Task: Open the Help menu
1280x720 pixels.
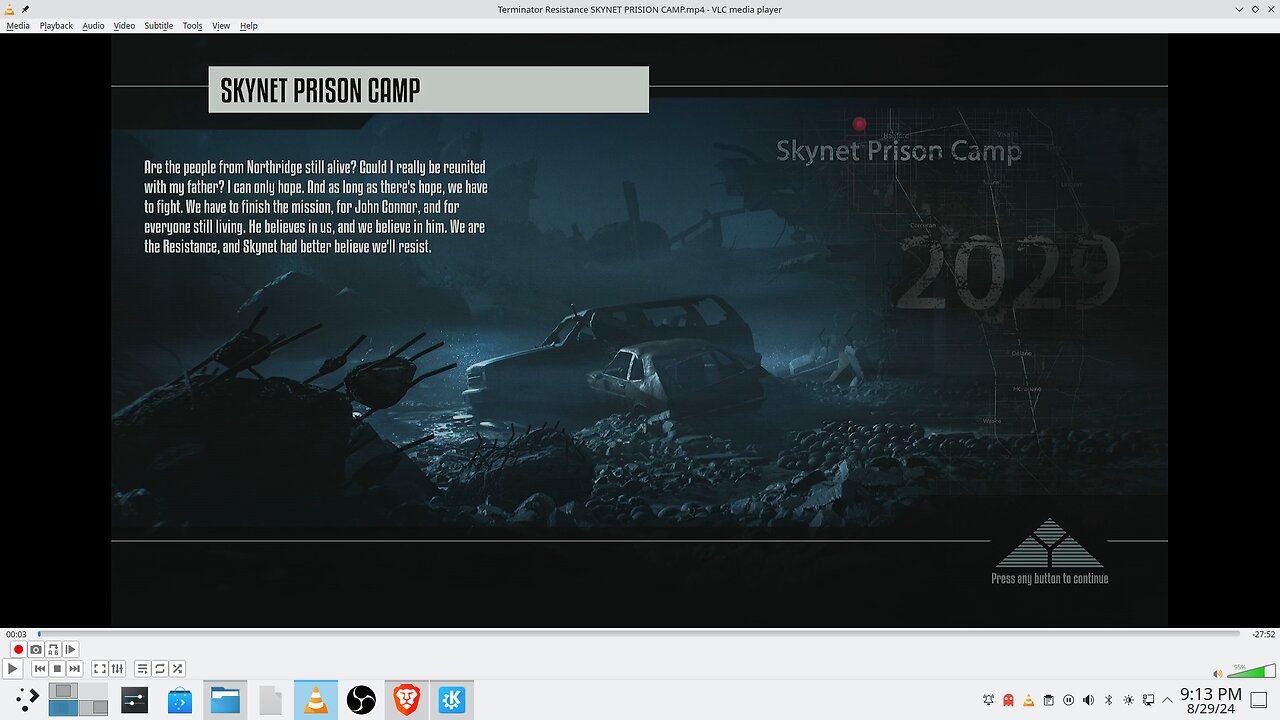Action: coord(248,25)
